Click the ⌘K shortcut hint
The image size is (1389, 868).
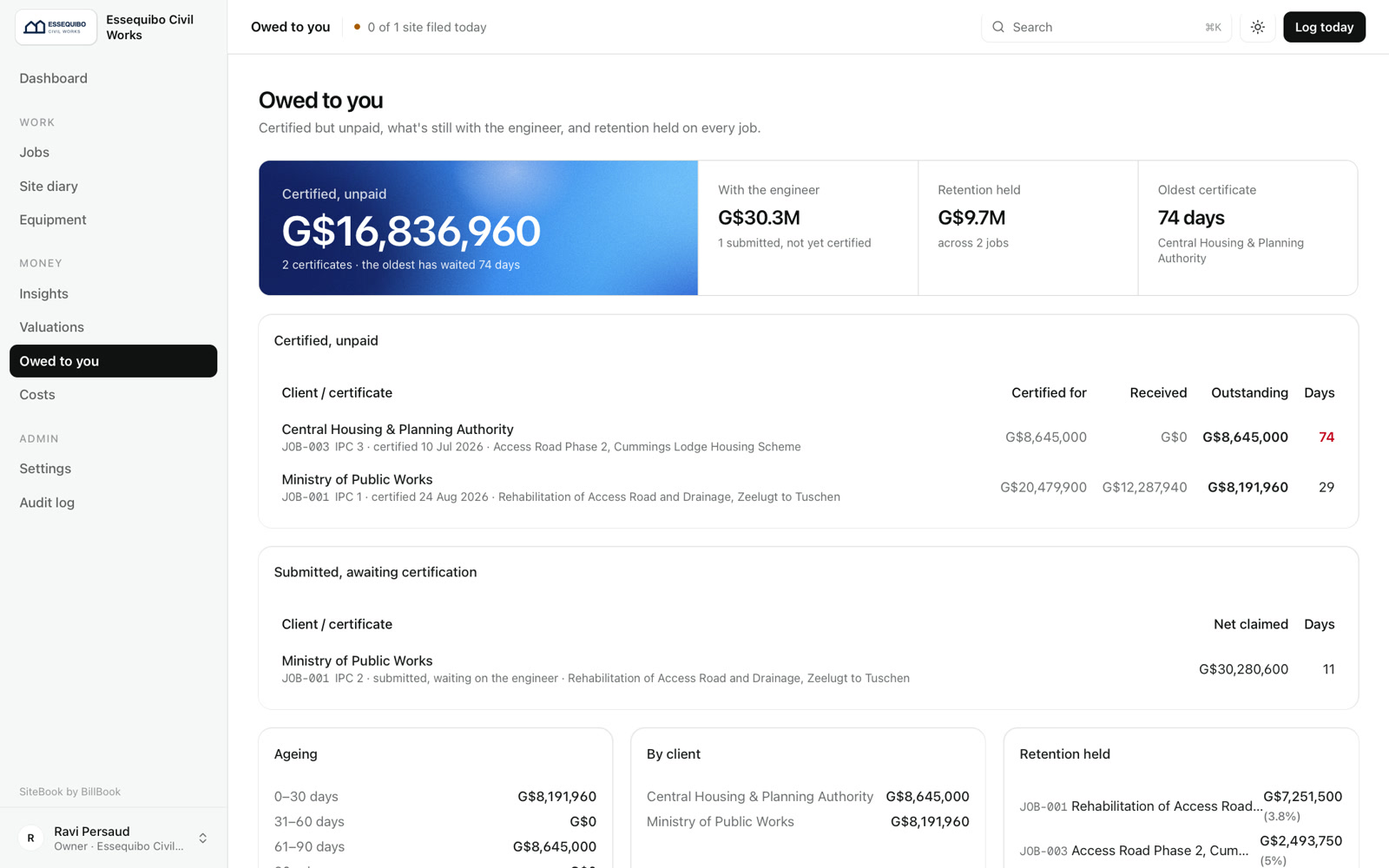coord(1213,27)
